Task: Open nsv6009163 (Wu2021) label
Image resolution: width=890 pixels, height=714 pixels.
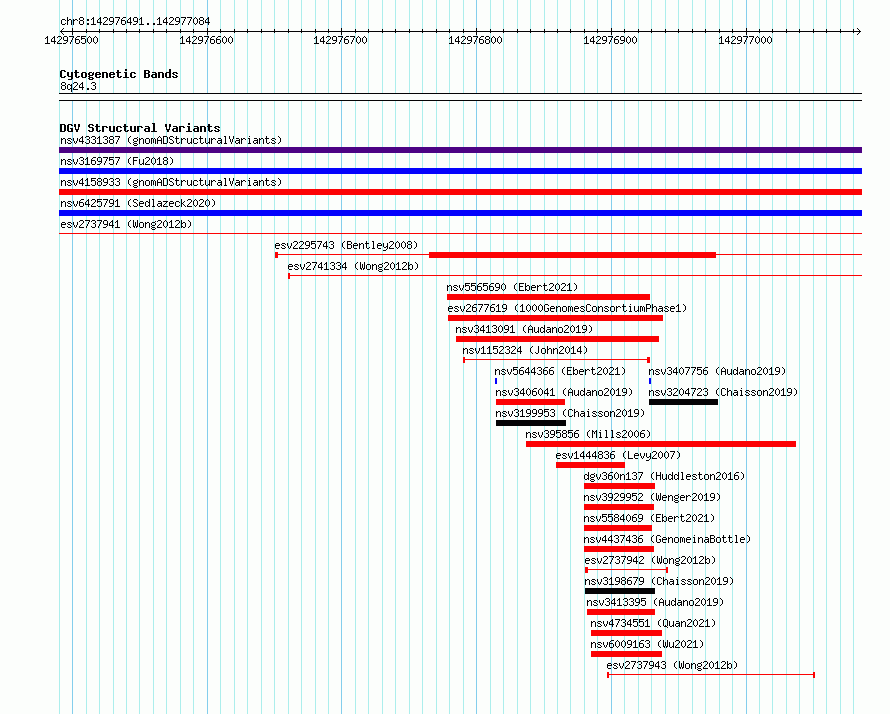Action: pos(647,644)
